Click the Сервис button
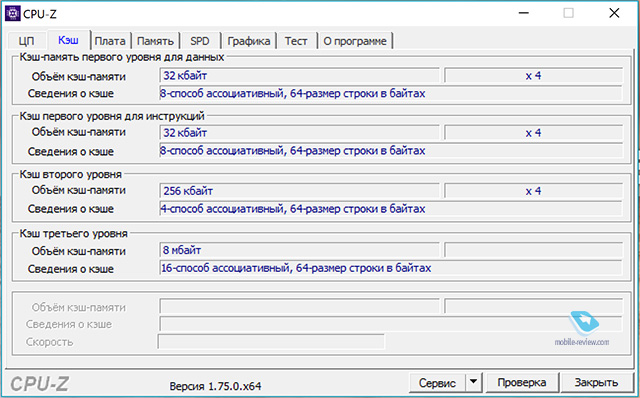The height and width of the screenshot is (398, 640). click(437, 383)
